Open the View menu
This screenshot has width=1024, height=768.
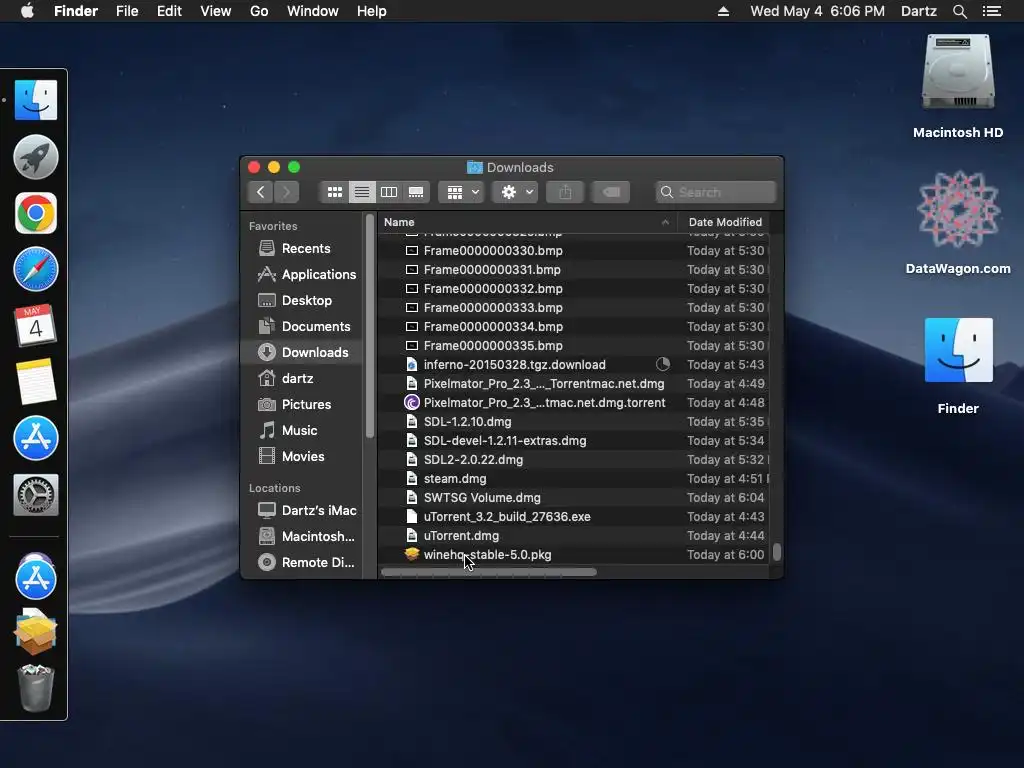pos(216,11)
